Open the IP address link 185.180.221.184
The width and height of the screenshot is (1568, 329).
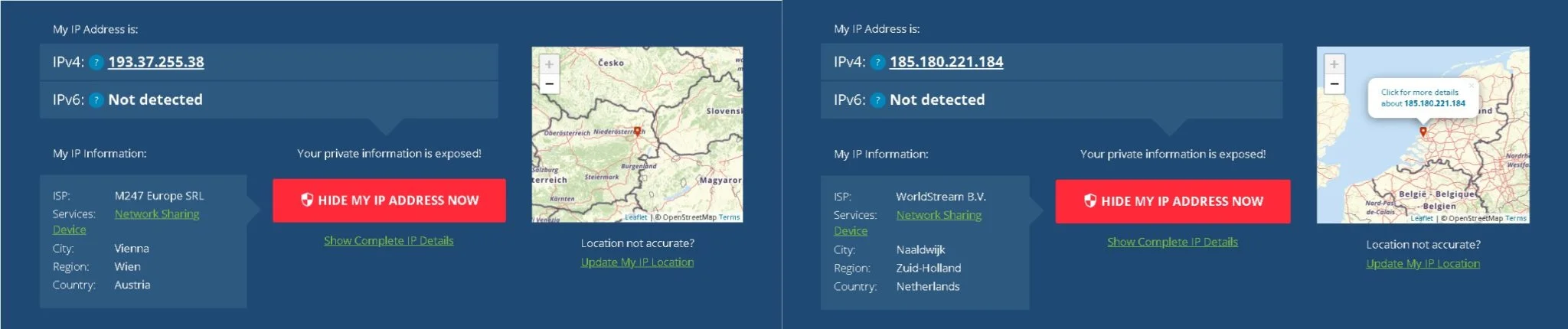pos(946,62)
